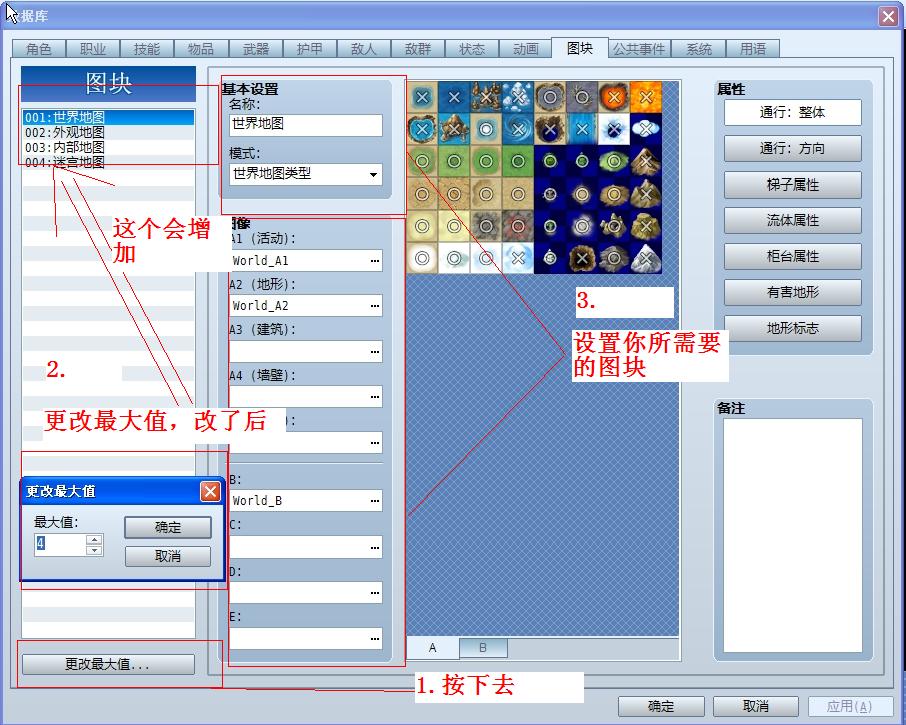Click inside the 备注 notes box
The image size is (906, 725).
tap(793, 536)
